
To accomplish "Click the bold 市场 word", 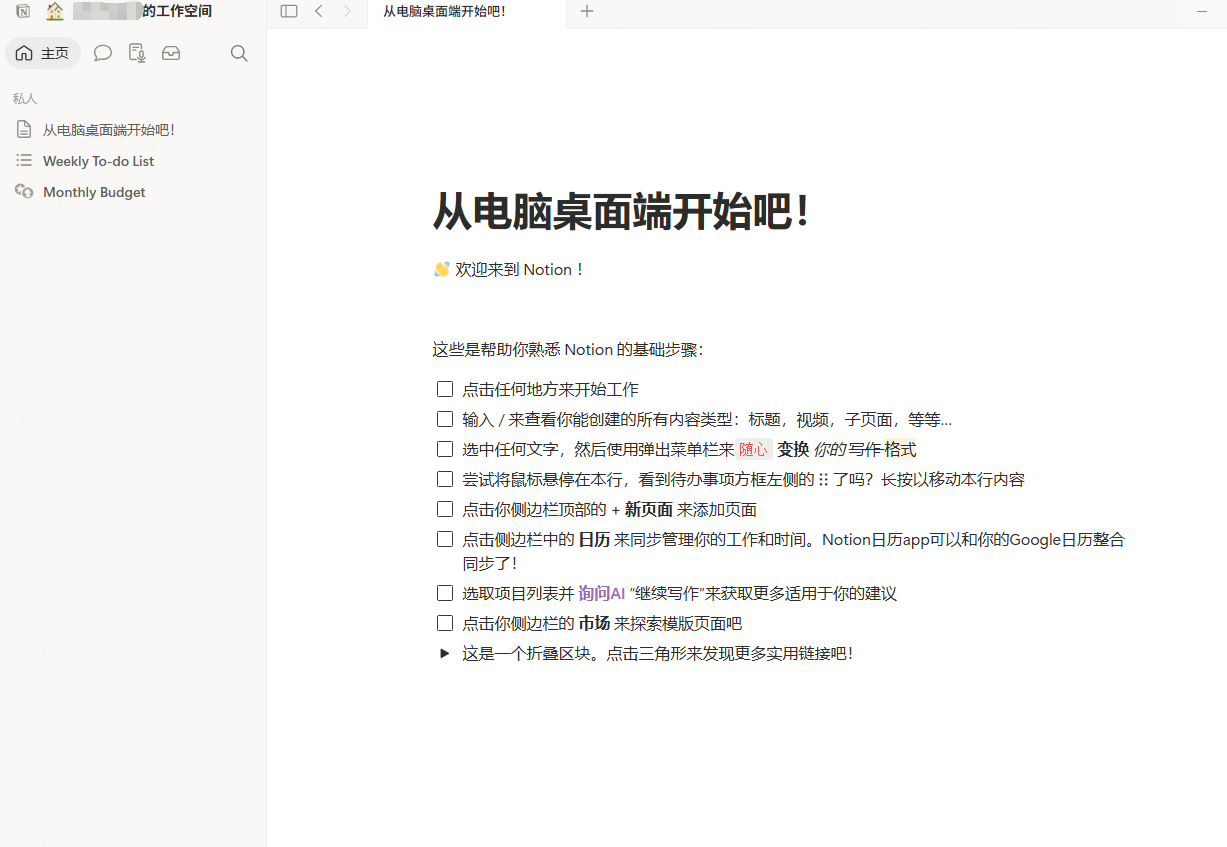I will (594, 623).
